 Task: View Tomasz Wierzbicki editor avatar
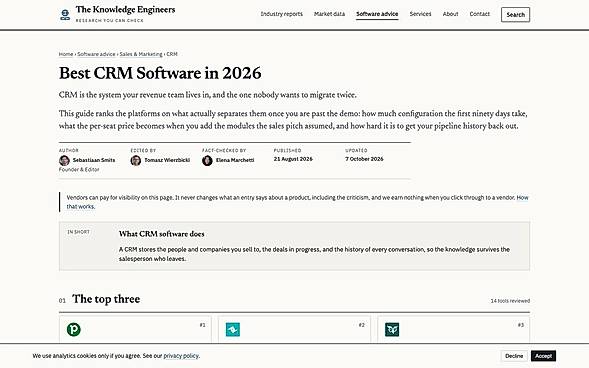tap(136, 160)
